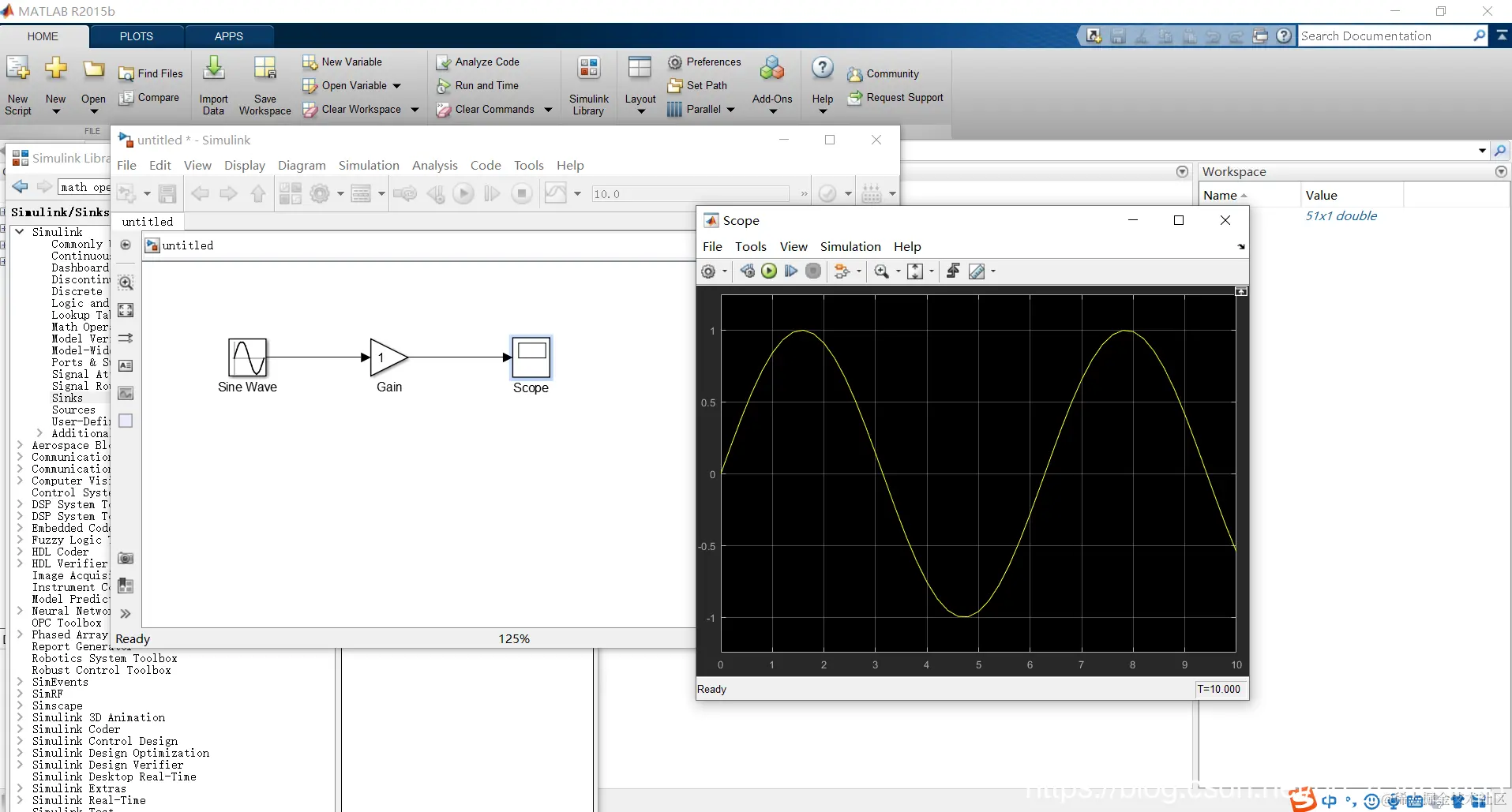Open the Scope window Tools menu
1512x812 pixels.
point(751,247)
